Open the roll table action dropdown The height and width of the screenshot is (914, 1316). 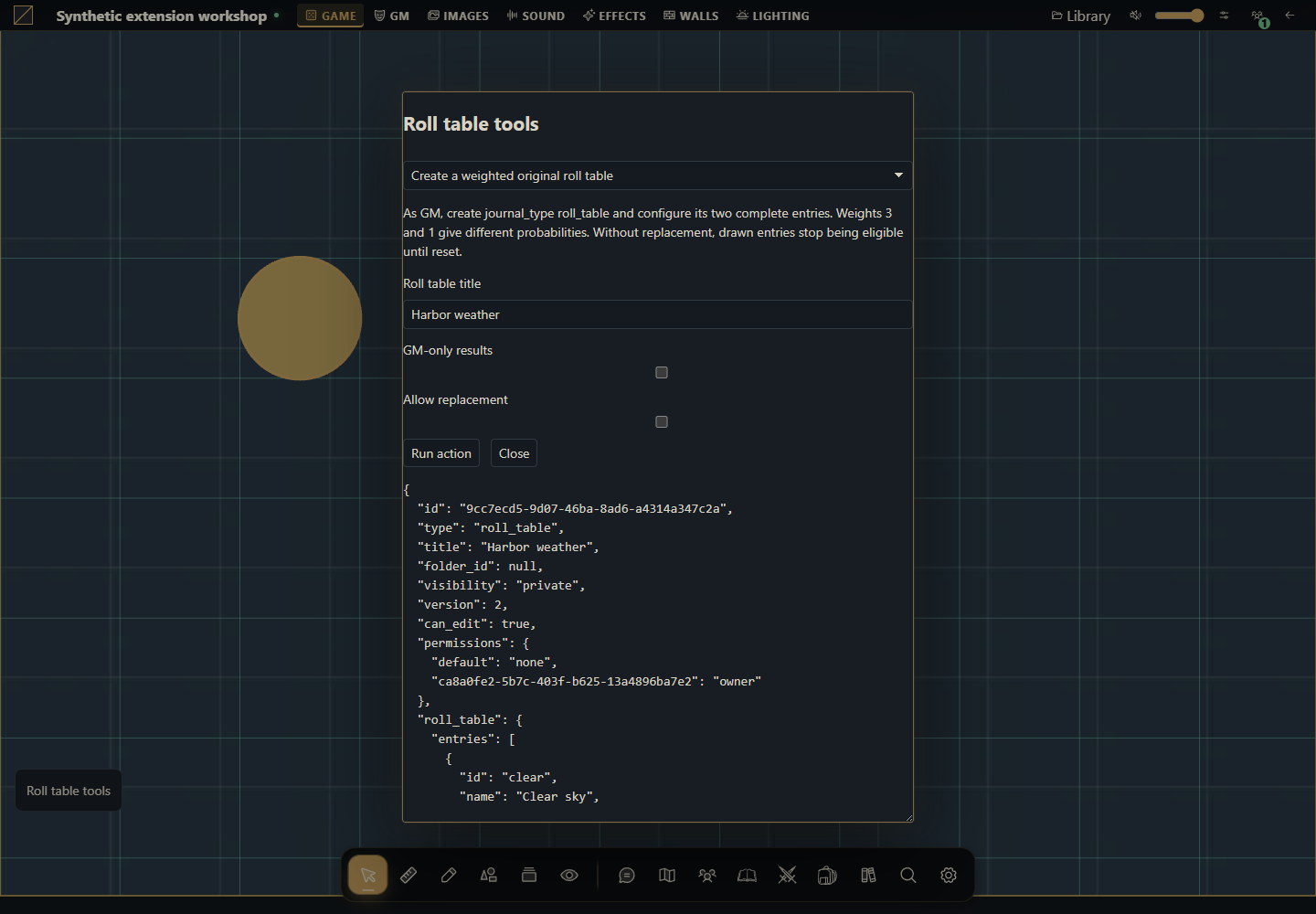click(x=658, y=175)
